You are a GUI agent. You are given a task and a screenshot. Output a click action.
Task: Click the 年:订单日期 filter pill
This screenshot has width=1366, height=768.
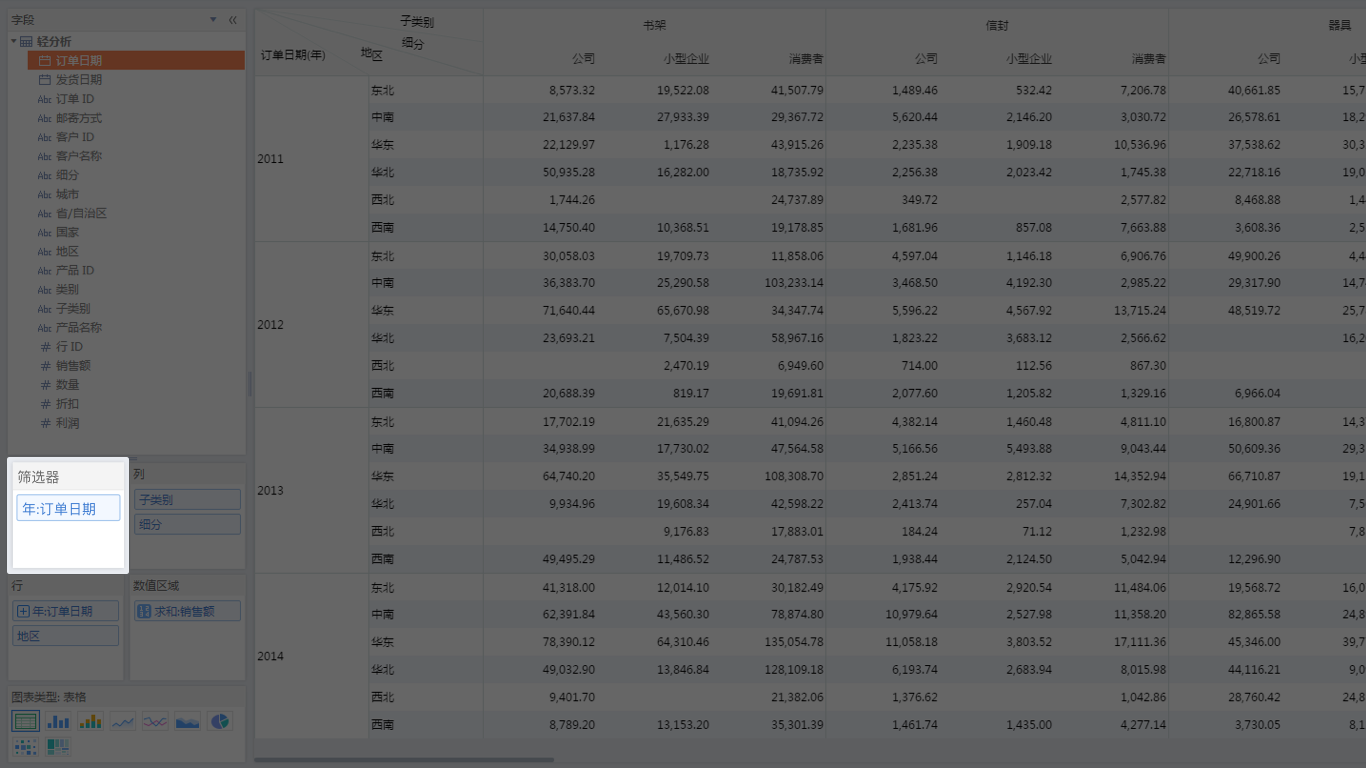coord(68,508)
